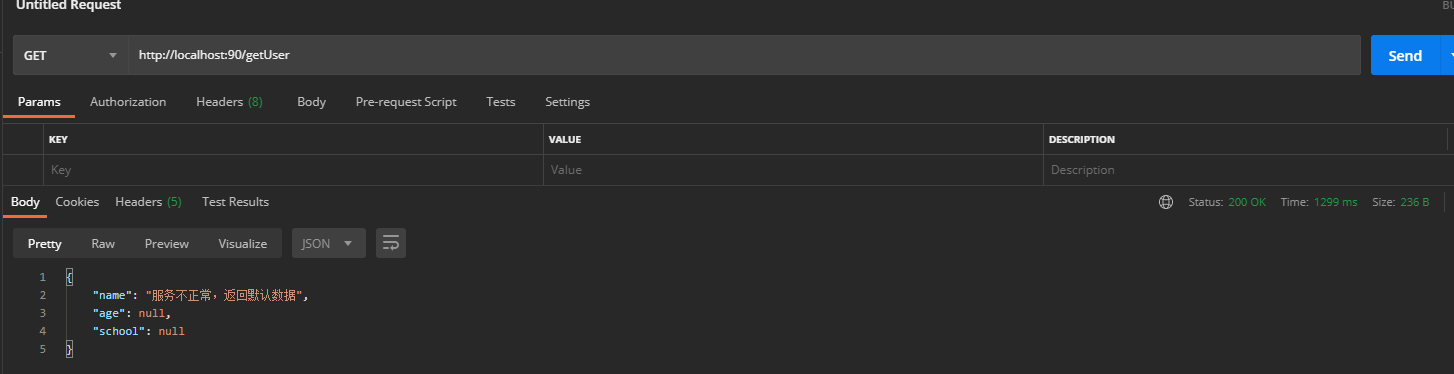The height and width of the screenshot is (374, 1454).
Task: Select the Raw response view
Action: 103,243
